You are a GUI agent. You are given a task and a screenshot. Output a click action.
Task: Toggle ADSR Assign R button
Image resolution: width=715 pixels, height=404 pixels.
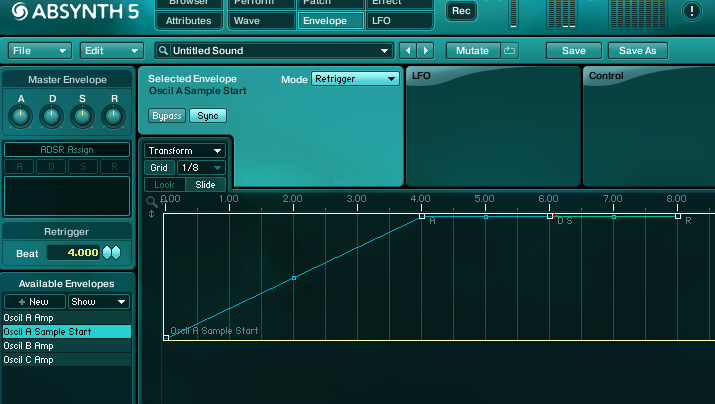point(114,167)
